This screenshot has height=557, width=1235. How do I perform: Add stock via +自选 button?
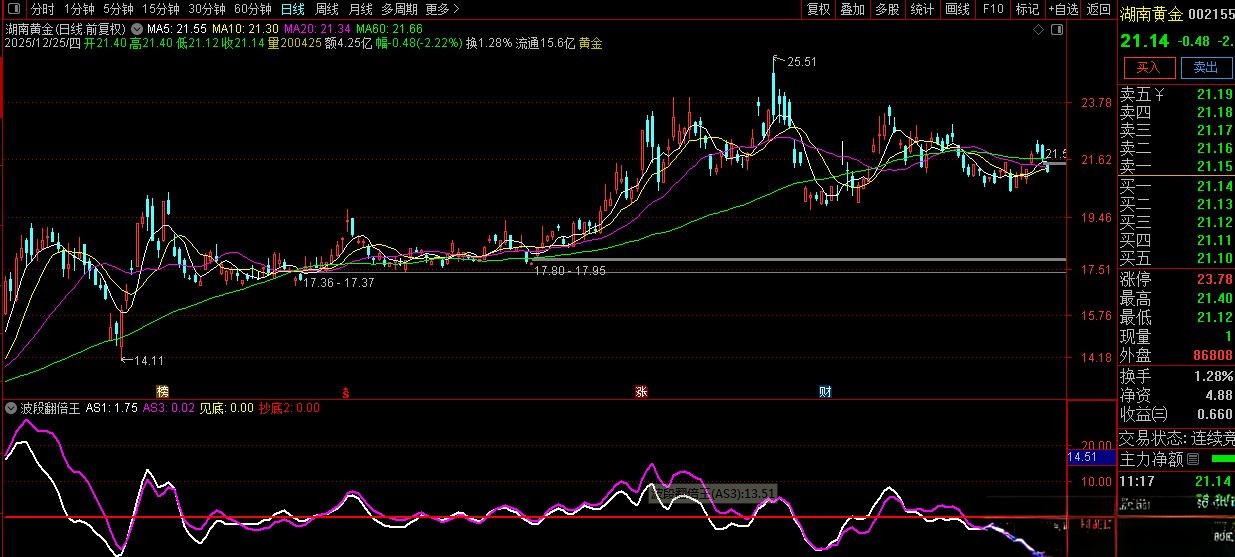pos(1061,9)
